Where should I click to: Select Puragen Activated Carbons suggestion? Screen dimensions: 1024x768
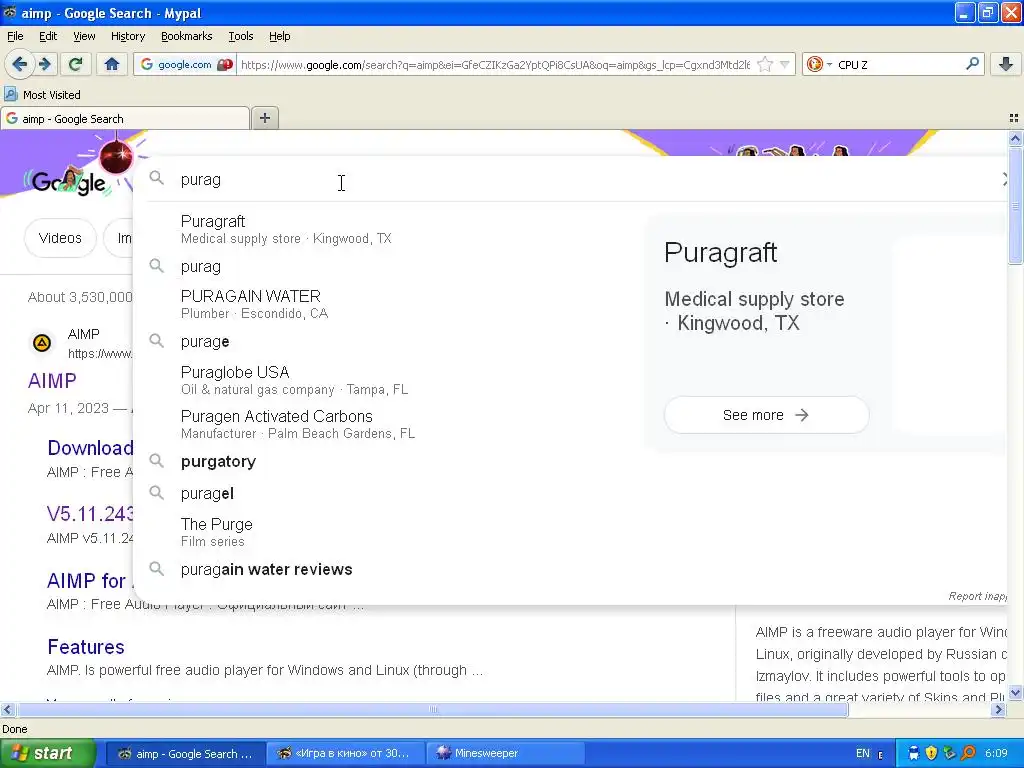pyautogui.click(x=392, y=424)
